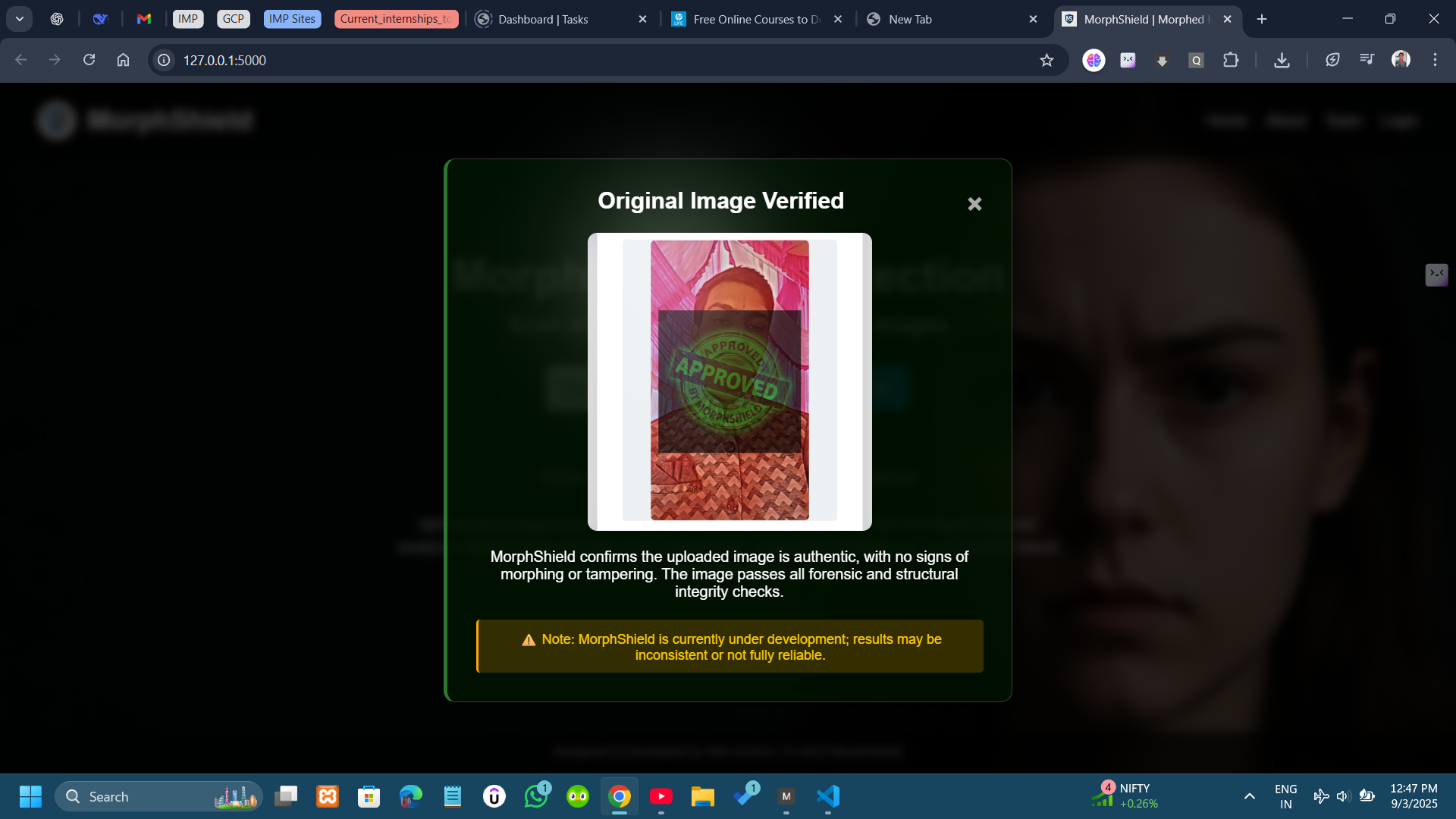Close the Original Image Verified dialog

974,204
